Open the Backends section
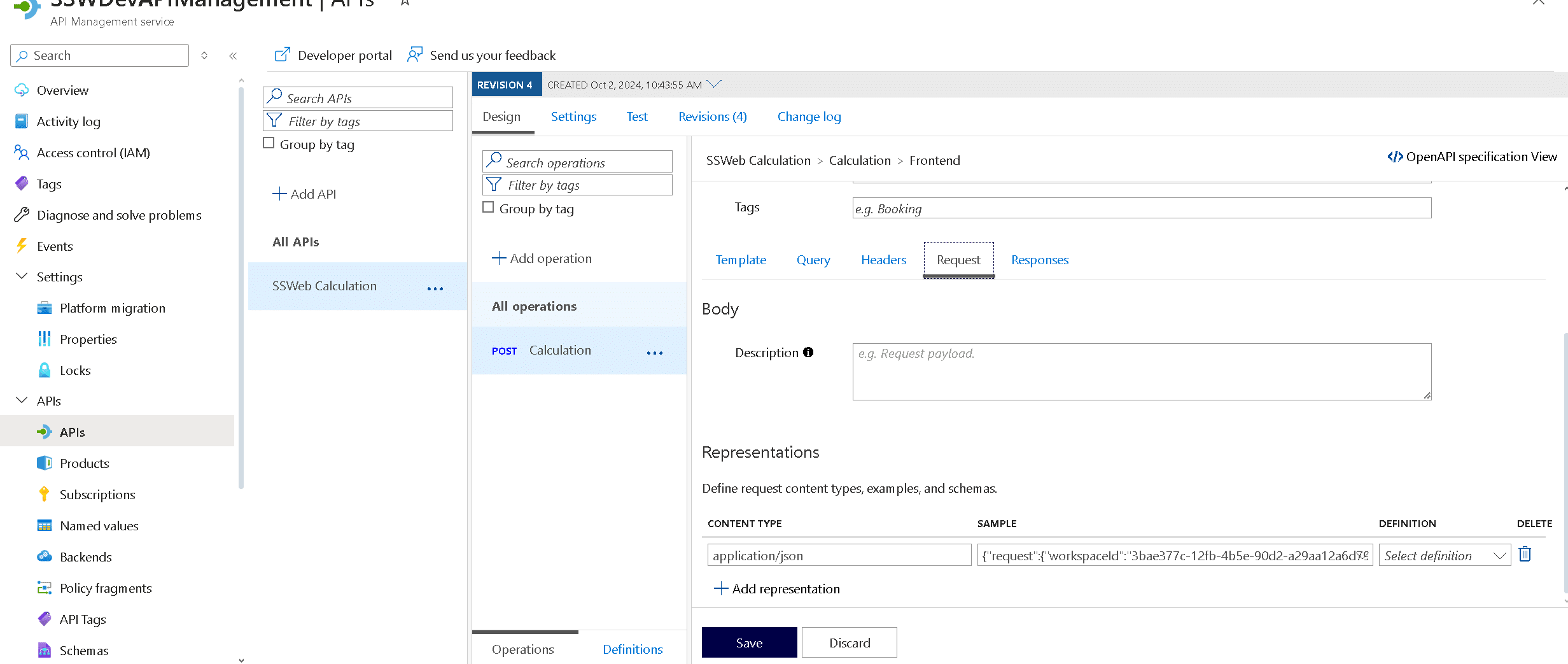This screenshot has height=664, width=1568. [86, 556]
